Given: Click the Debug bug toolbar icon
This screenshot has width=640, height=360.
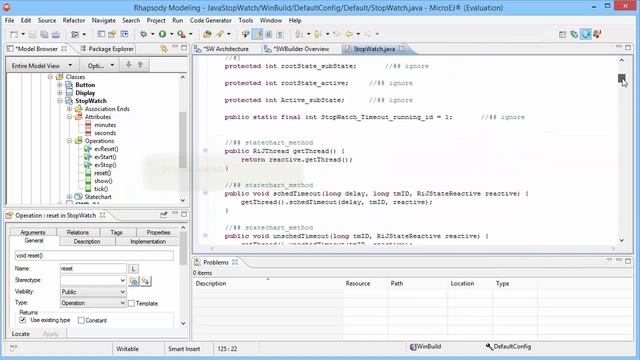Looking at the screenshot, I should (144, 34).
